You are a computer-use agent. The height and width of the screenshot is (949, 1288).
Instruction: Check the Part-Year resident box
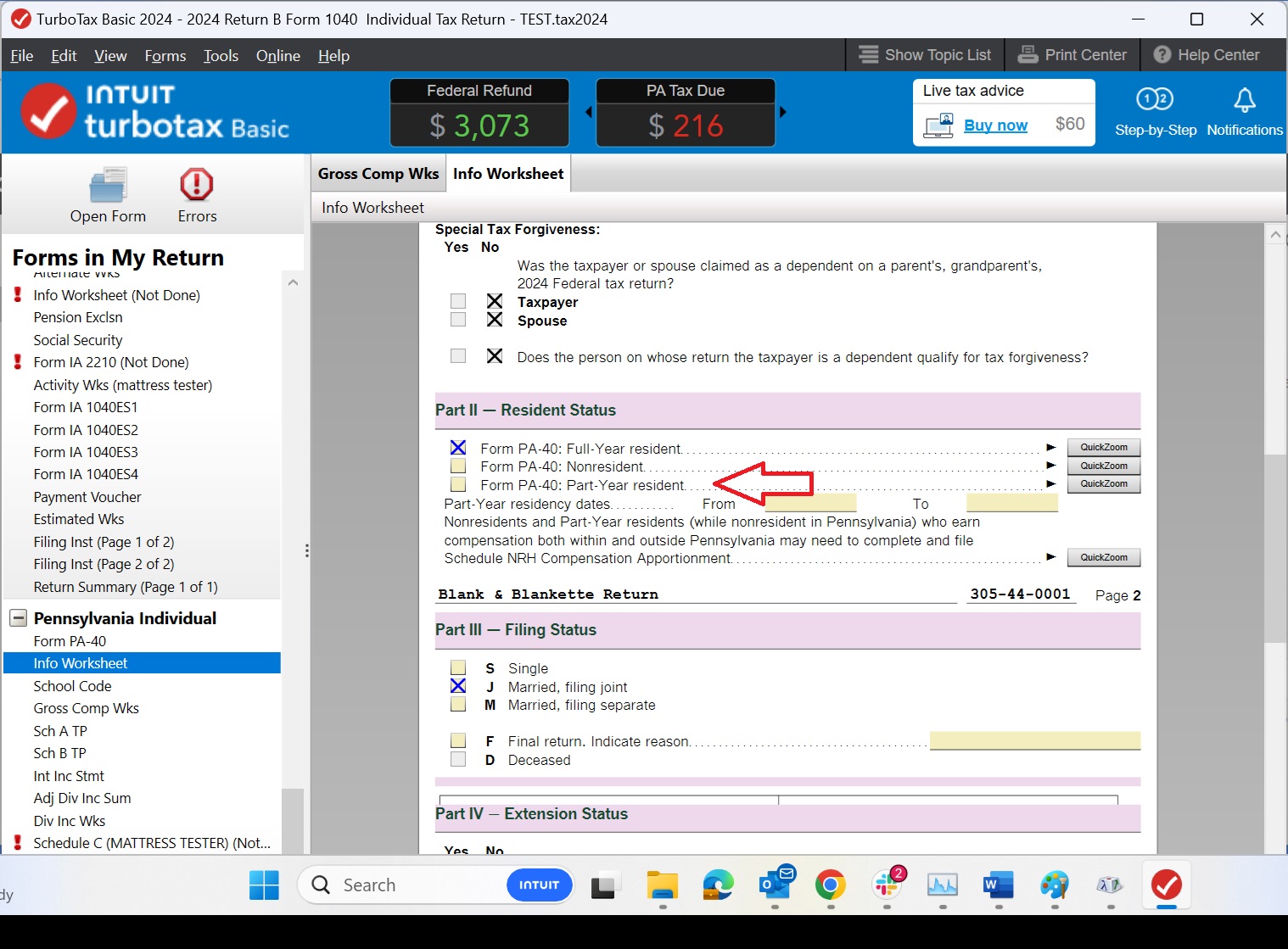458,485
